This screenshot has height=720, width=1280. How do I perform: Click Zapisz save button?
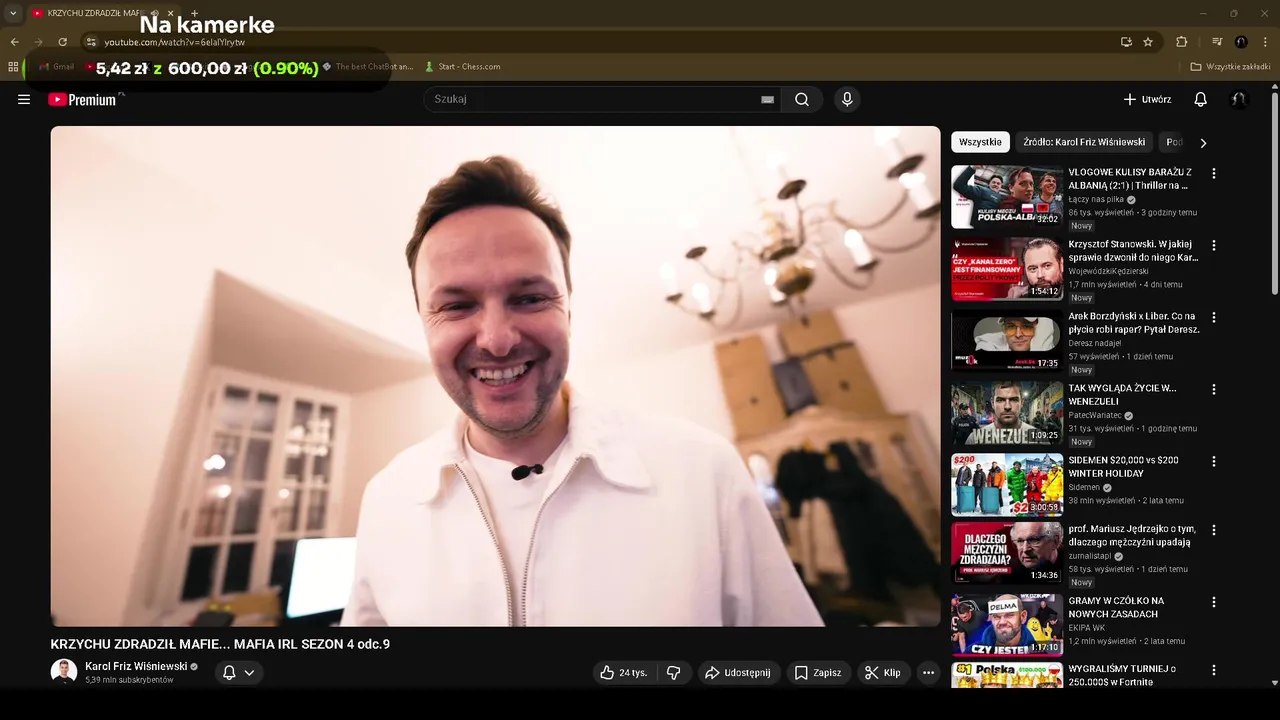click(x=818, y=673)
